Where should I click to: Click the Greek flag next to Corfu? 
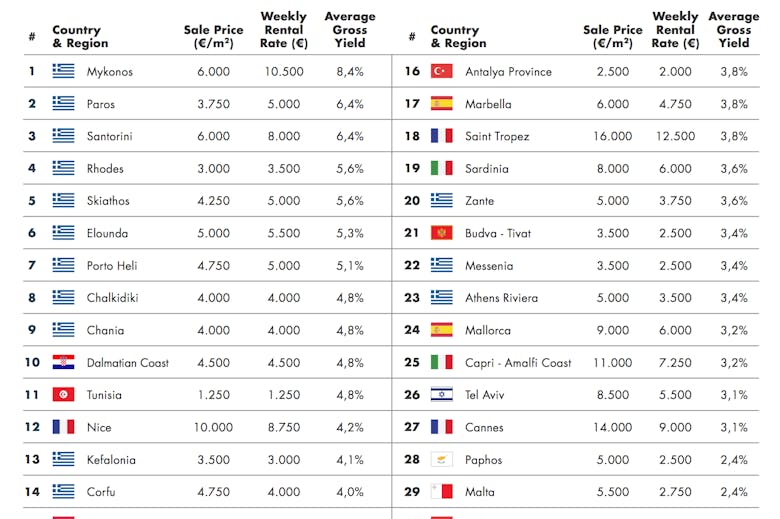64,491
